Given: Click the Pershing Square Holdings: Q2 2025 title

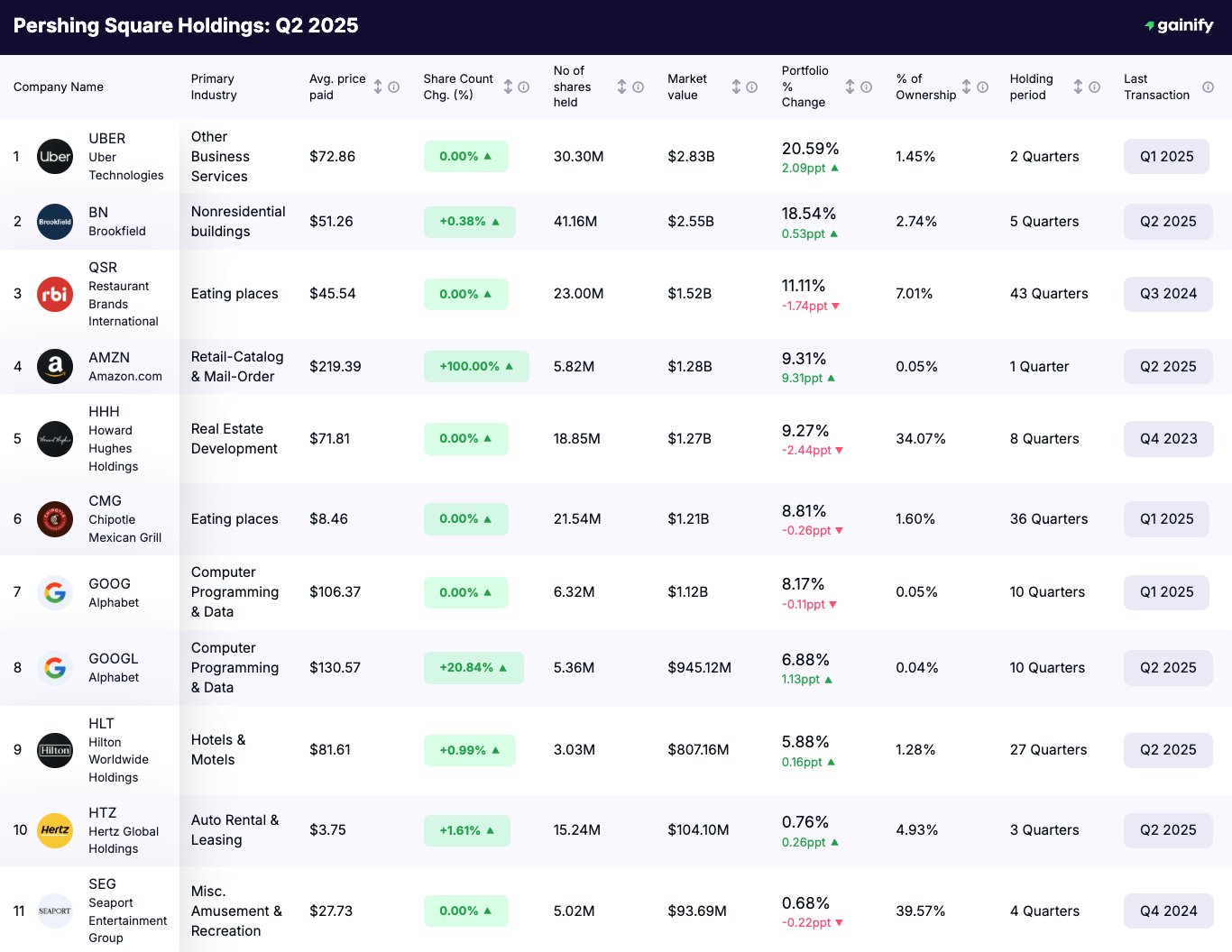Looking at the screenshot, I should 186,26.
